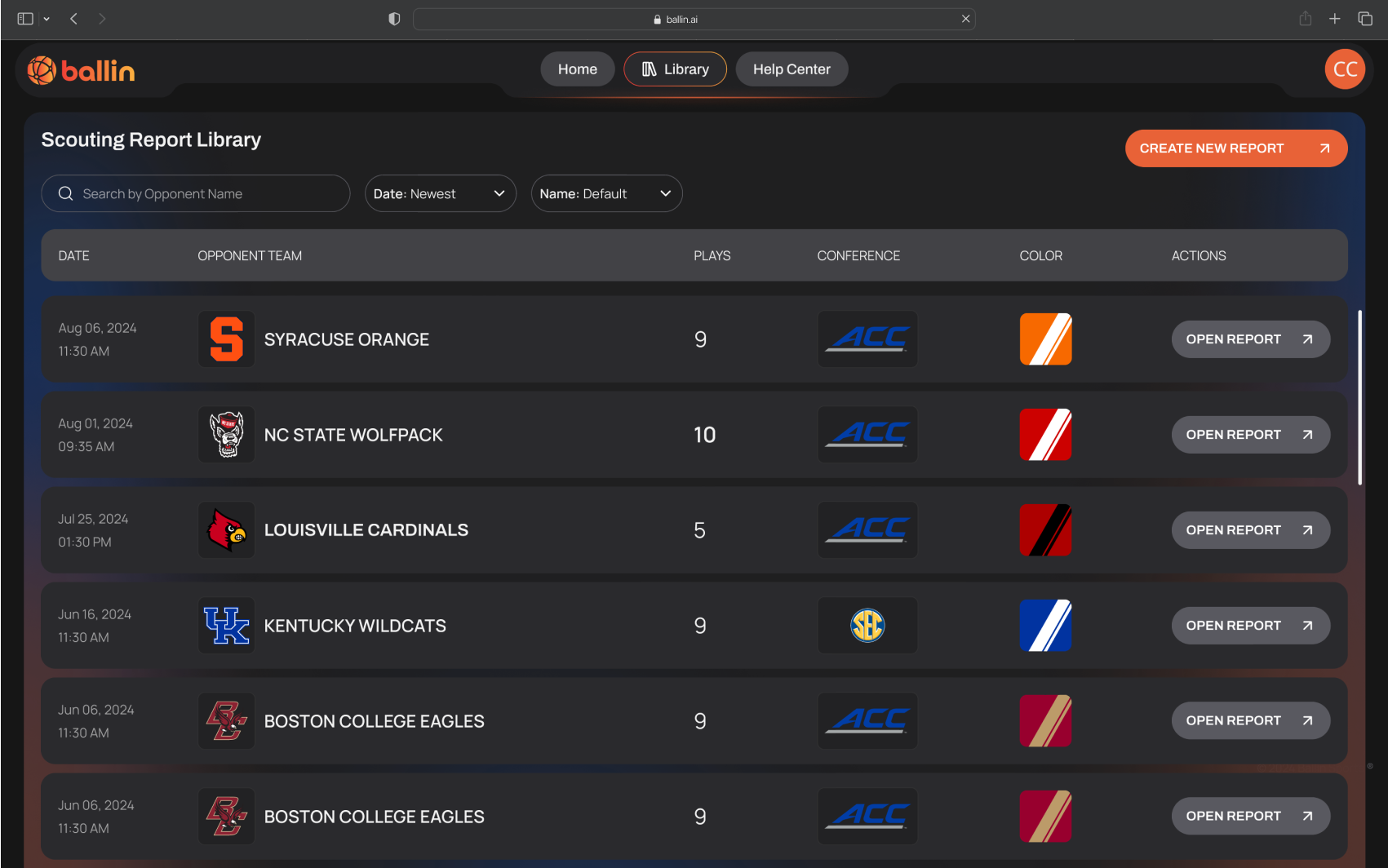Click the report list scrollbar
Screen dimensions: 1388x868
click(x=1359, y=397)
